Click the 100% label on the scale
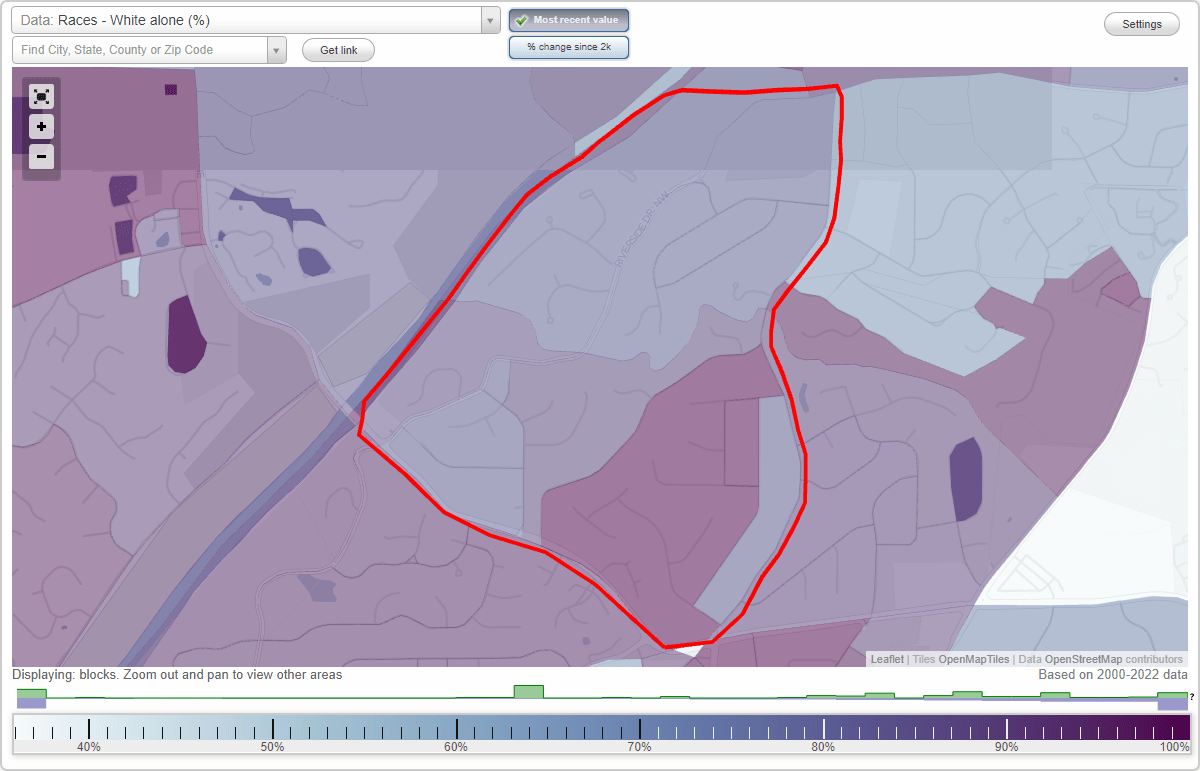The image size is (1200, 771). point(1174,747)
